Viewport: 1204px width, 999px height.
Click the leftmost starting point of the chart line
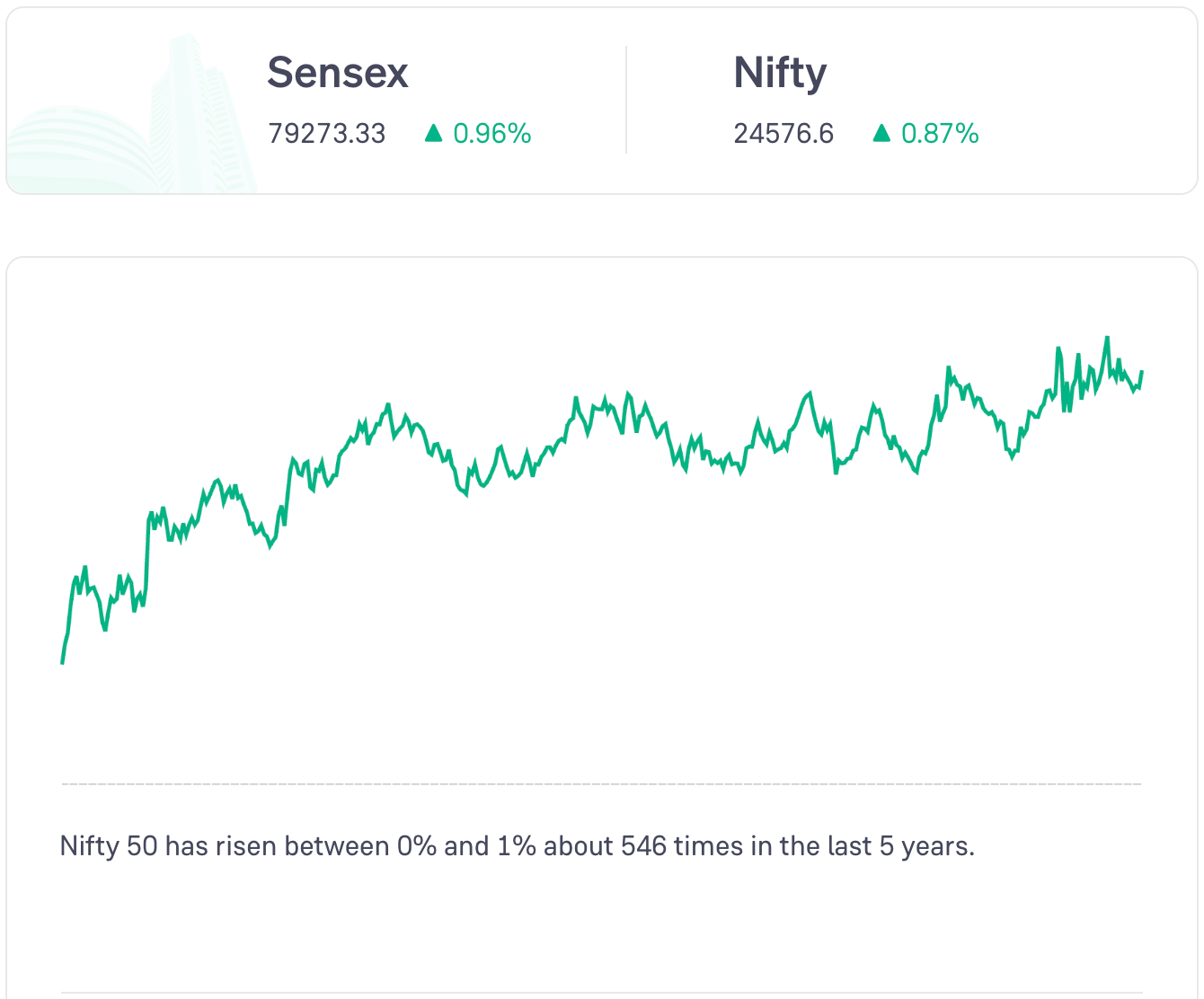click(x=62, y=663)
